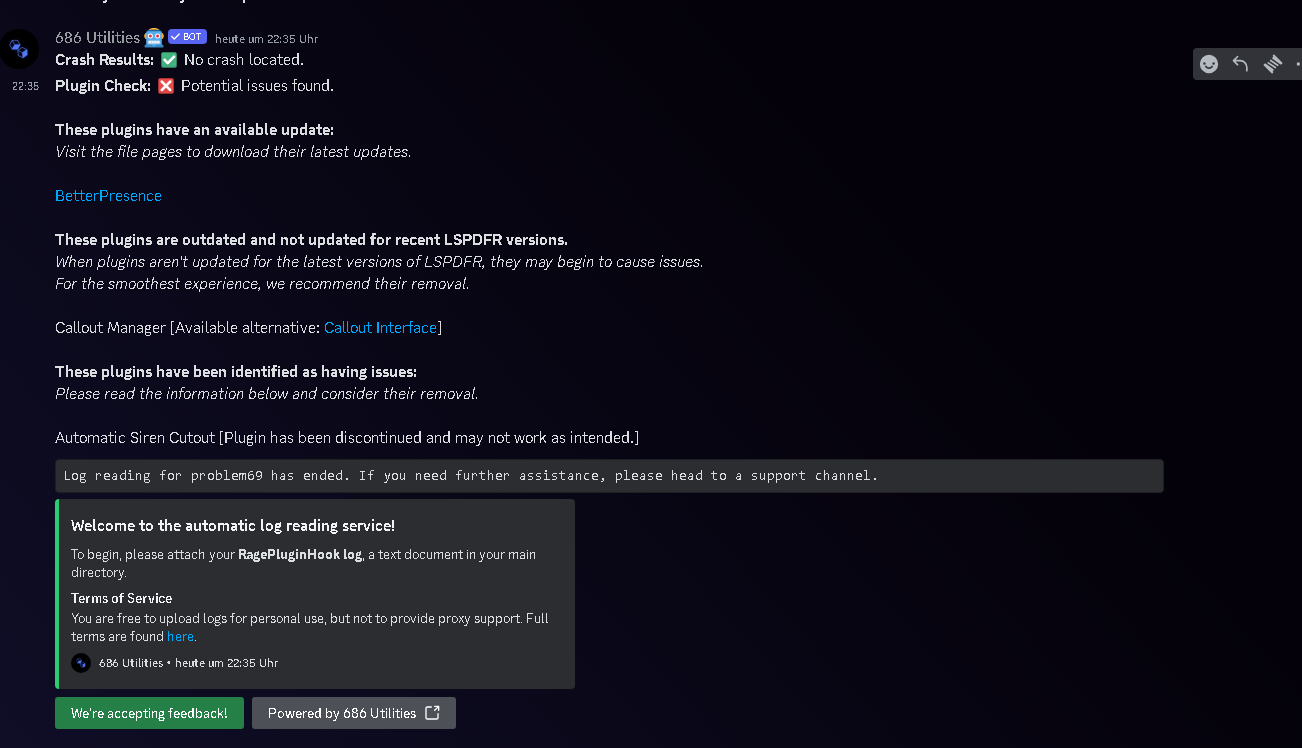This screenshot has height=748, width=1302.
Task: Create a thread from this message
Action: (1272, 64)
